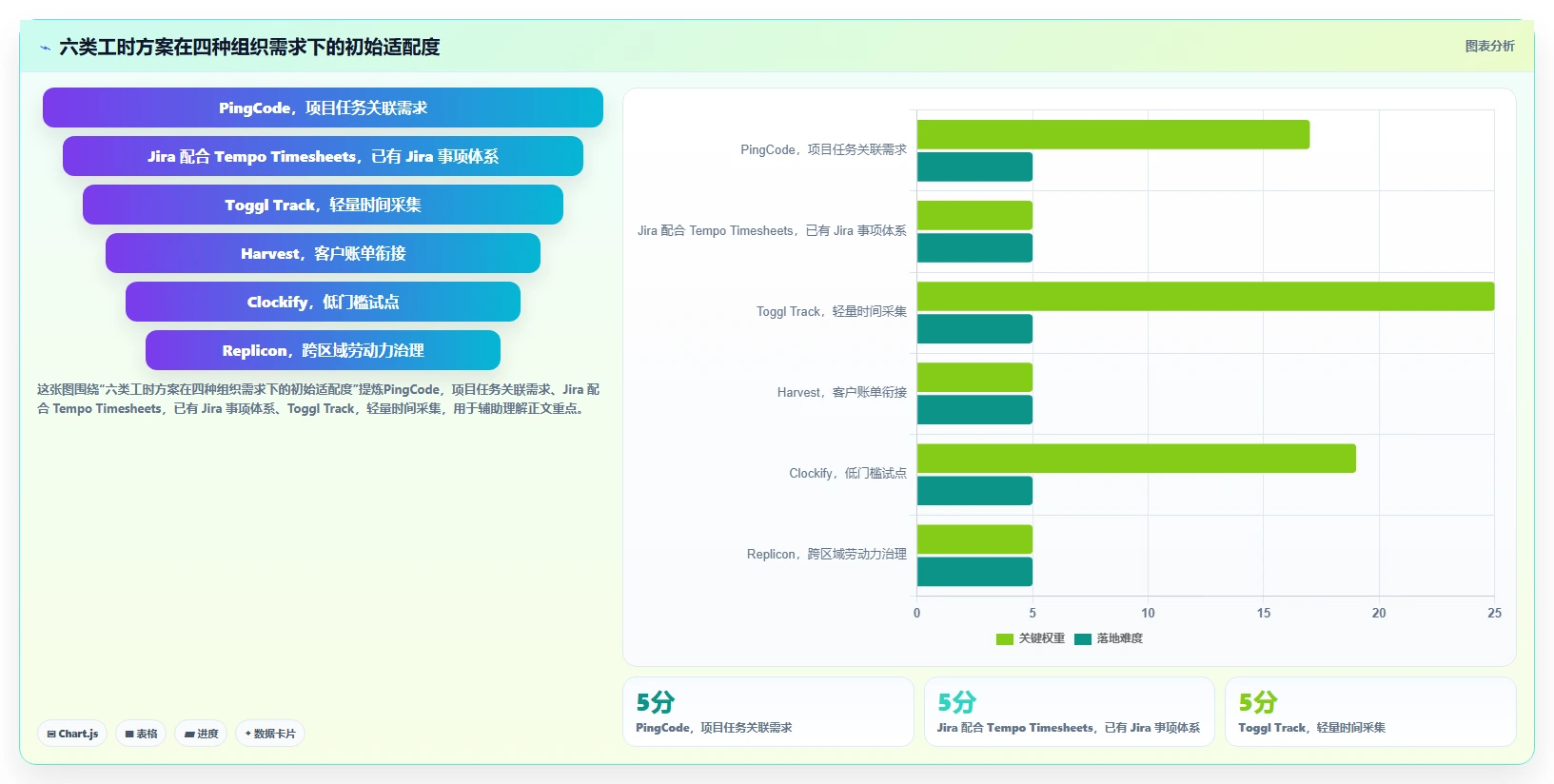Click the x-axis tick value 10

coord(1148,613)
